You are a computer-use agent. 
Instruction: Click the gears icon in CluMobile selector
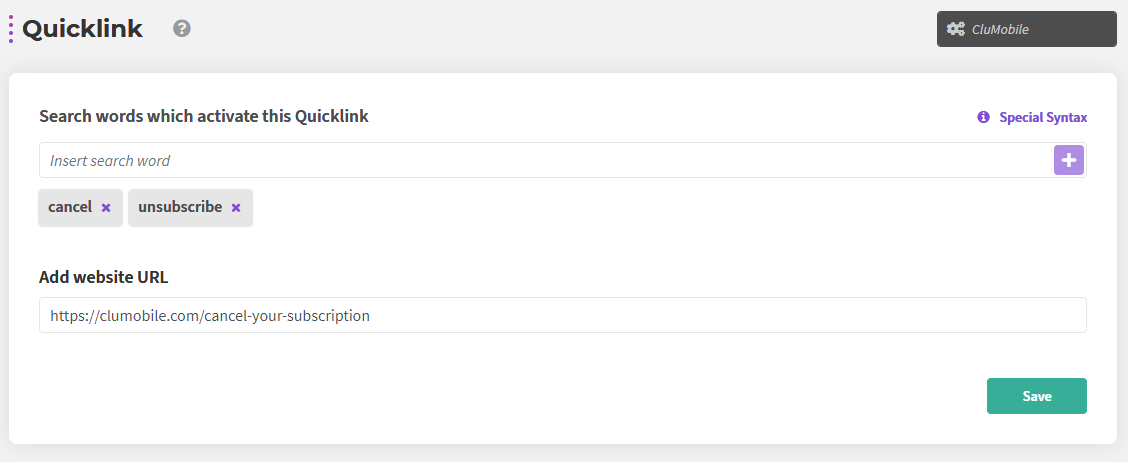955,29
